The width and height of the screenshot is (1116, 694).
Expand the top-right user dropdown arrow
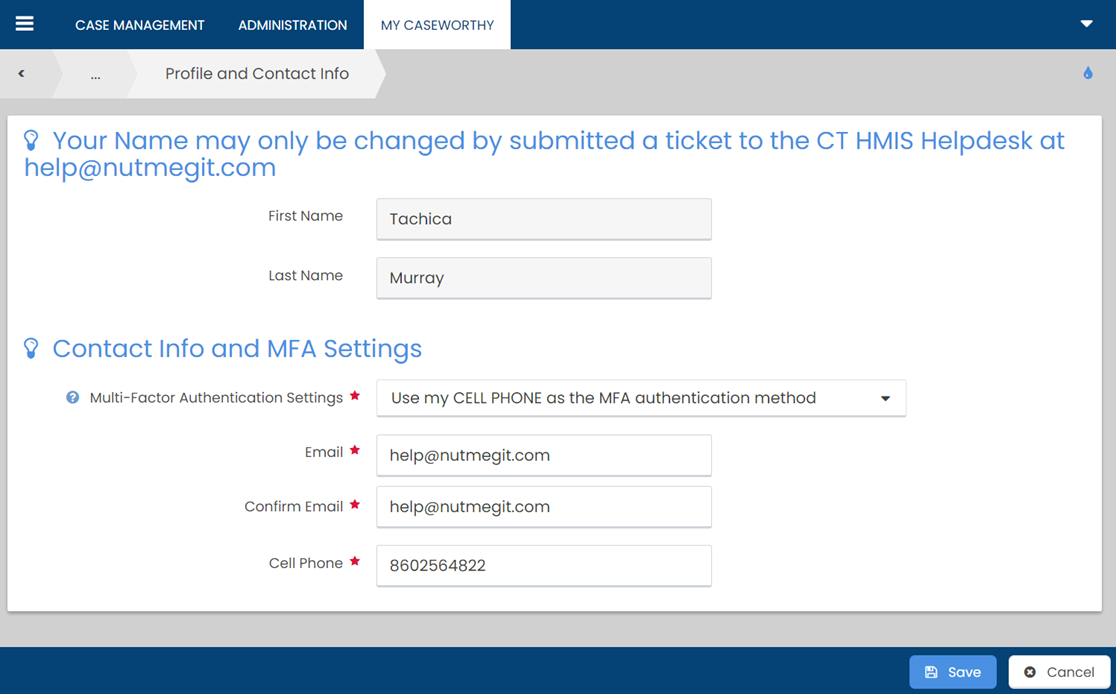(x=1086, y=24)
